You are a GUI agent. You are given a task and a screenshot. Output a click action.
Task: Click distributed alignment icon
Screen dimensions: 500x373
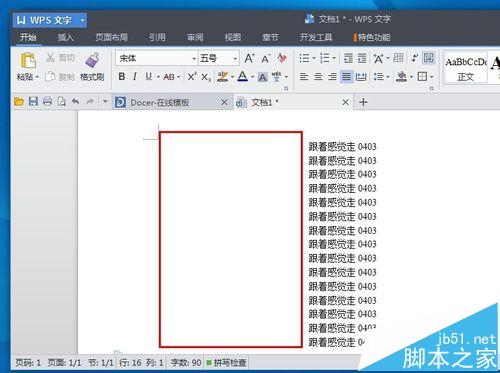click(361, 77)
